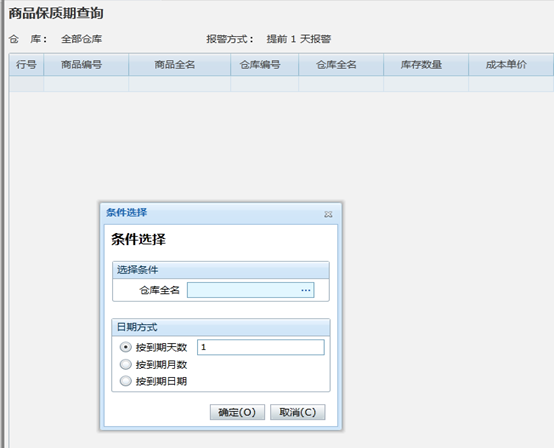Select the empty first table row
The height and width of the screenshot is (448, 554).
(x=281, y=84)
